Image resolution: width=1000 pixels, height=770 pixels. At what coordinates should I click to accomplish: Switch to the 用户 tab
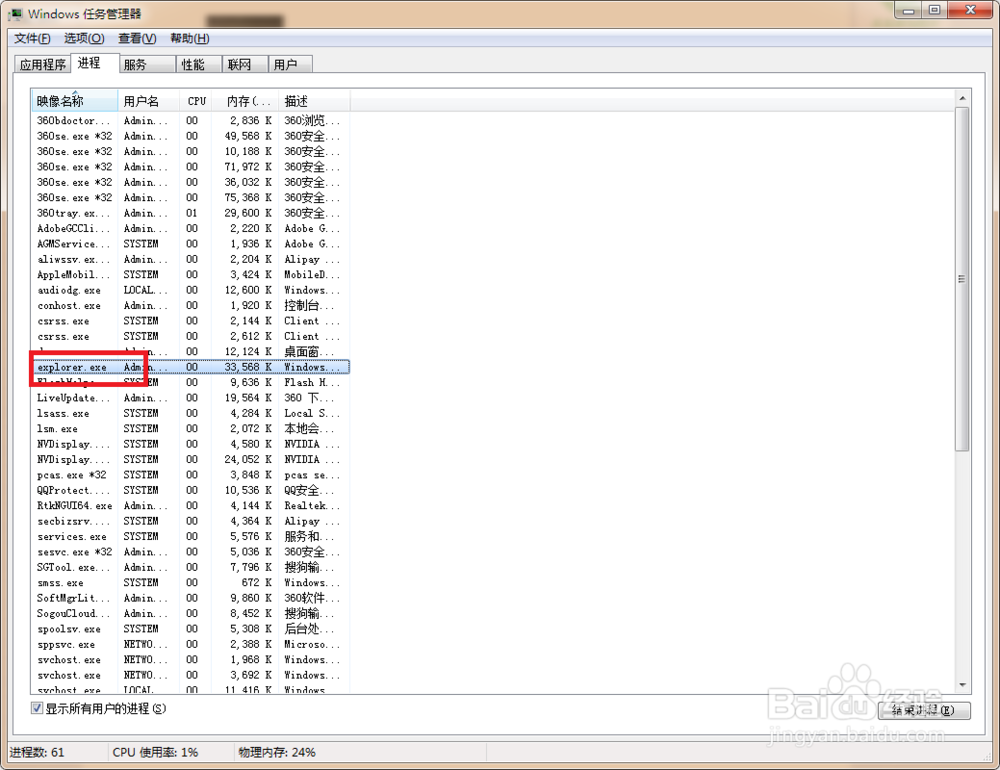pos(291,64)
